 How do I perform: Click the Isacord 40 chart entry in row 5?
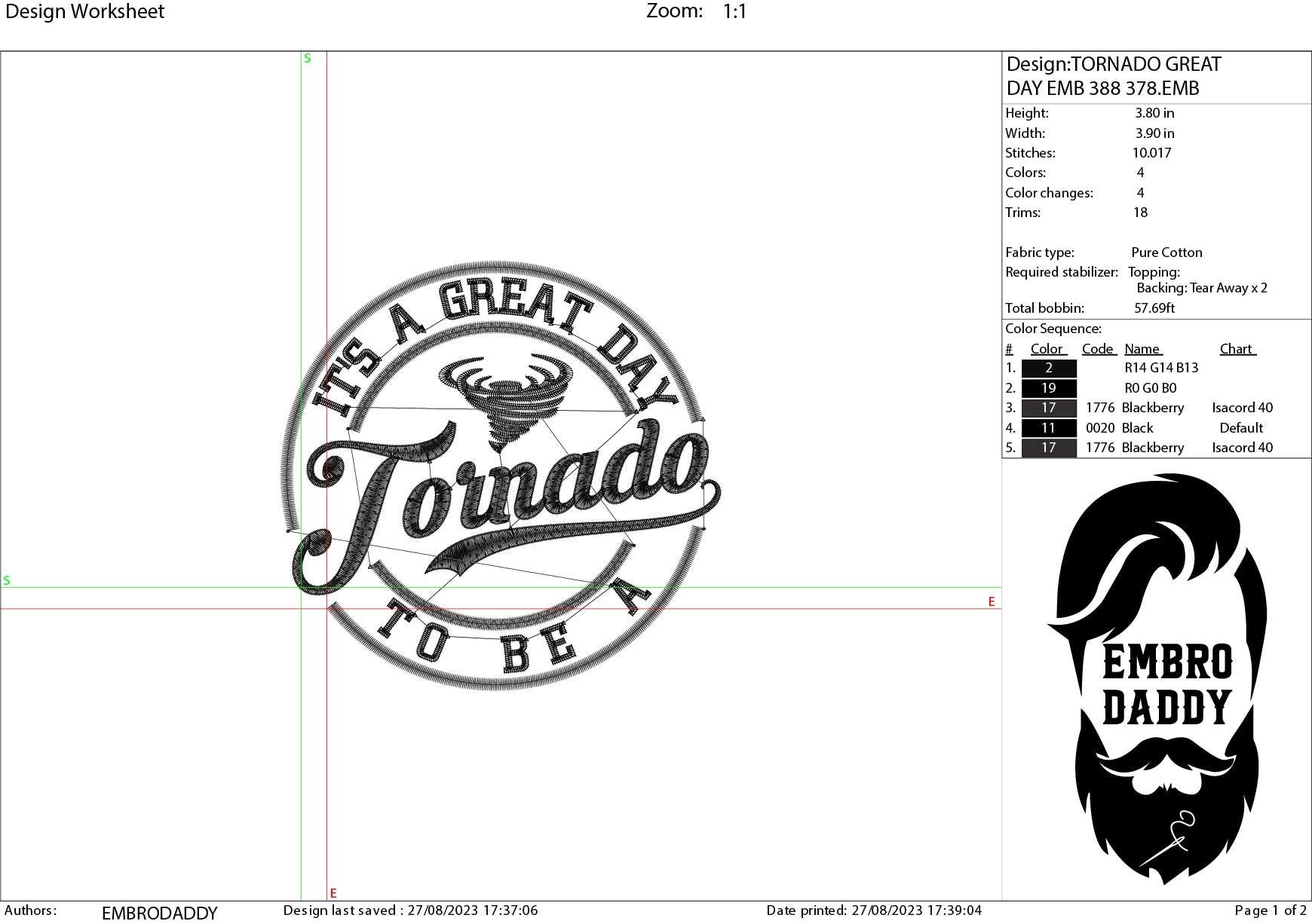pos(1241,447)
